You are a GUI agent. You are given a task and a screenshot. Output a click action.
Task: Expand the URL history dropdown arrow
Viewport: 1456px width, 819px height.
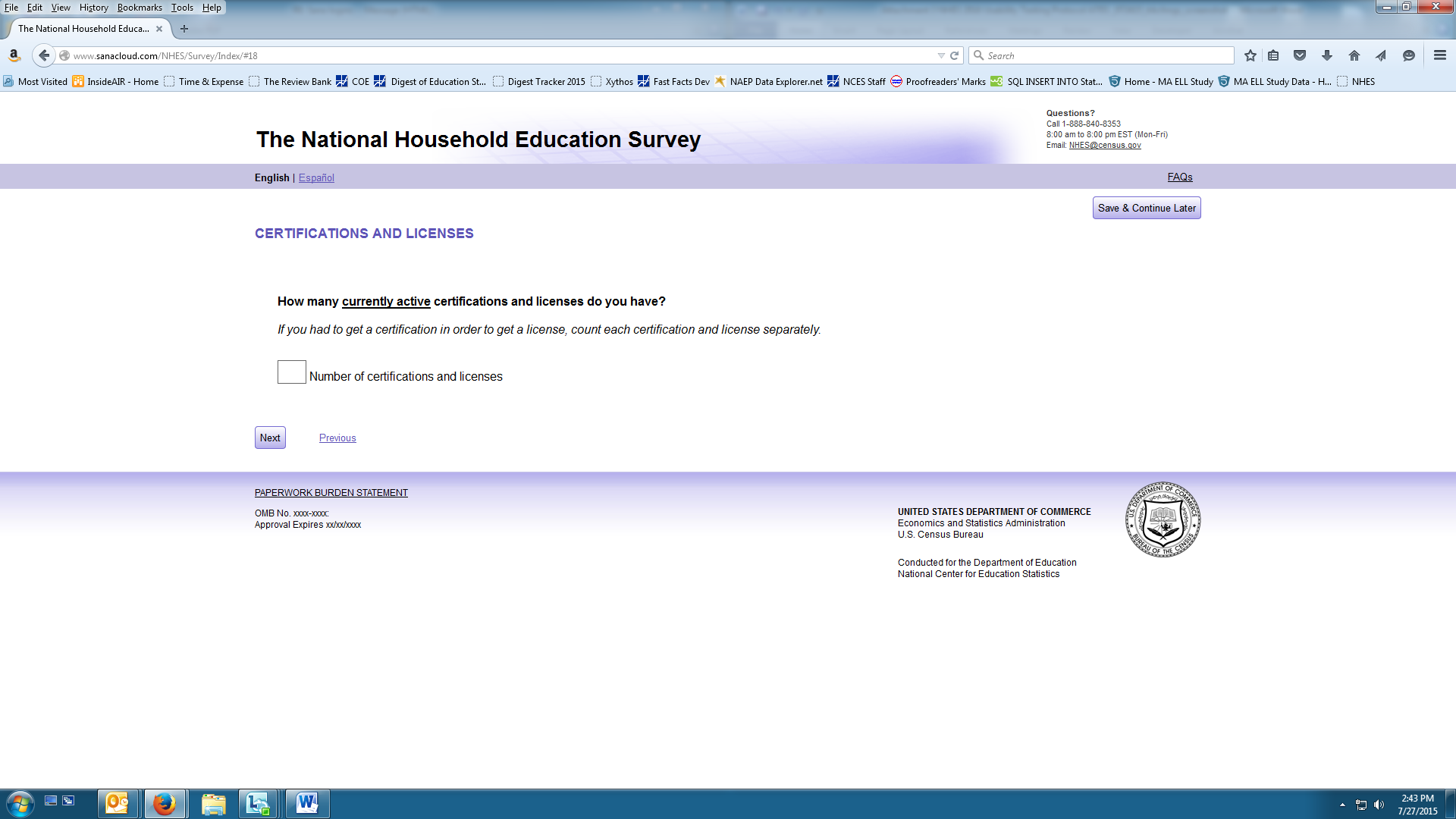(941, 55)
